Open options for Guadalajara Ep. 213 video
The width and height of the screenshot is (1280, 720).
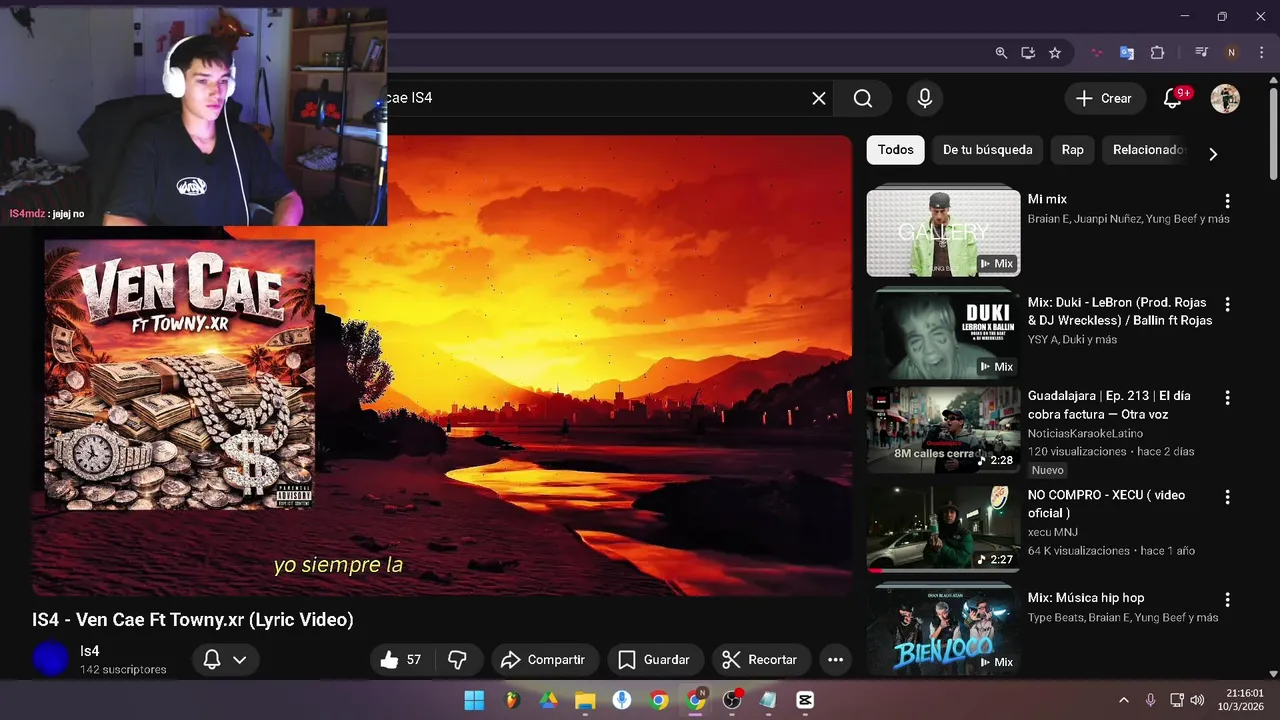1227,397
